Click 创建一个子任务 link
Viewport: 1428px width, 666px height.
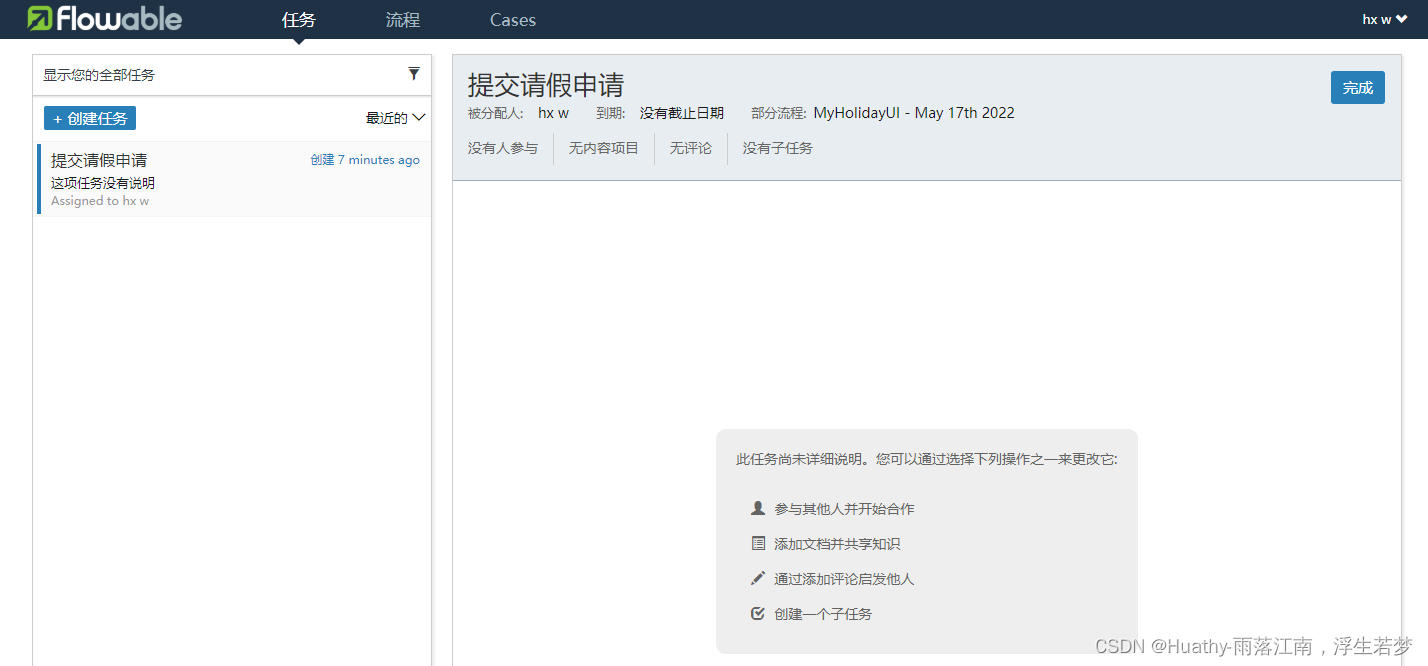[823, 614]
